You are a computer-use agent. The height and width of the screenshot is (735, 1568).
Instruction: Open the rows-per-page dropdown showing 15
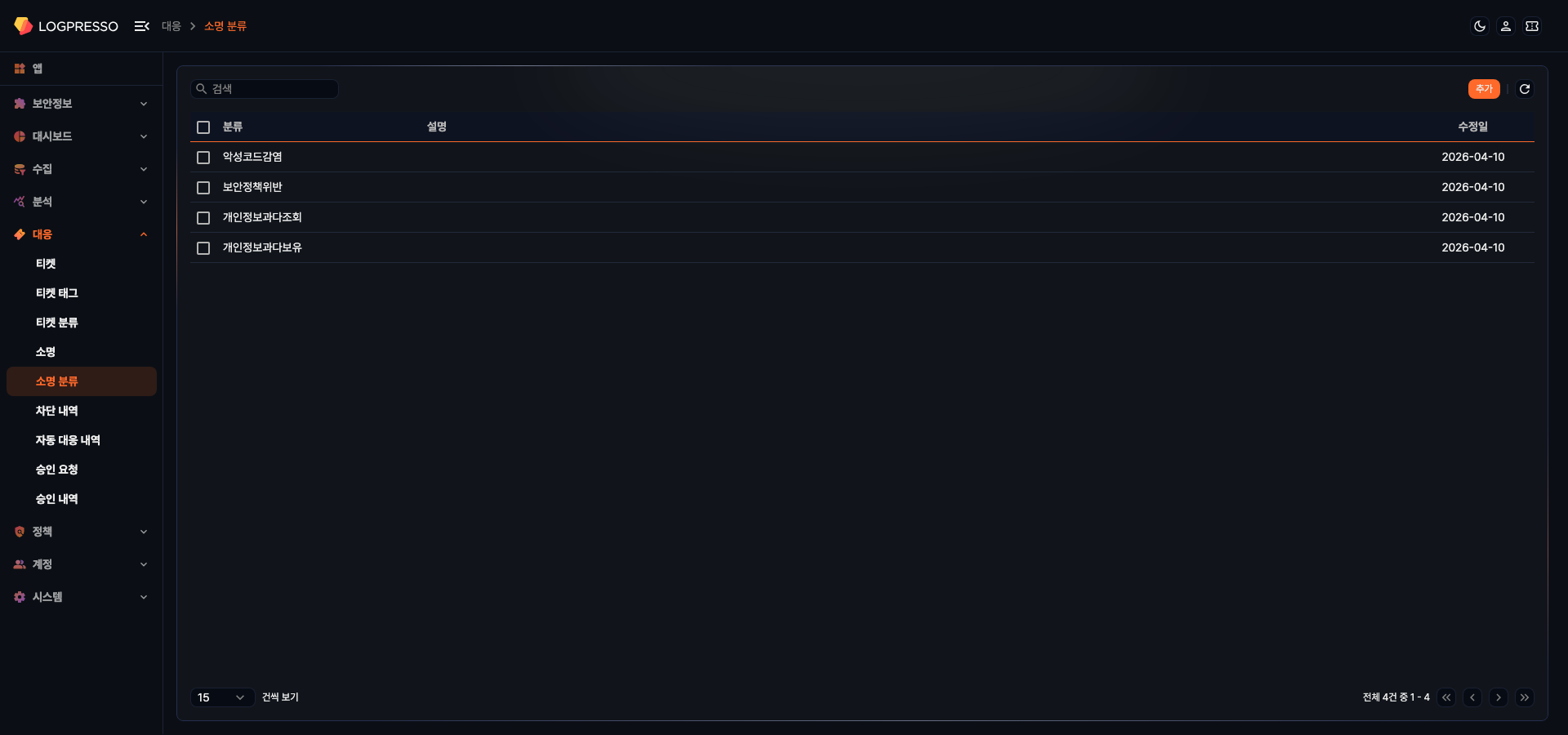(x=221, y=697)
